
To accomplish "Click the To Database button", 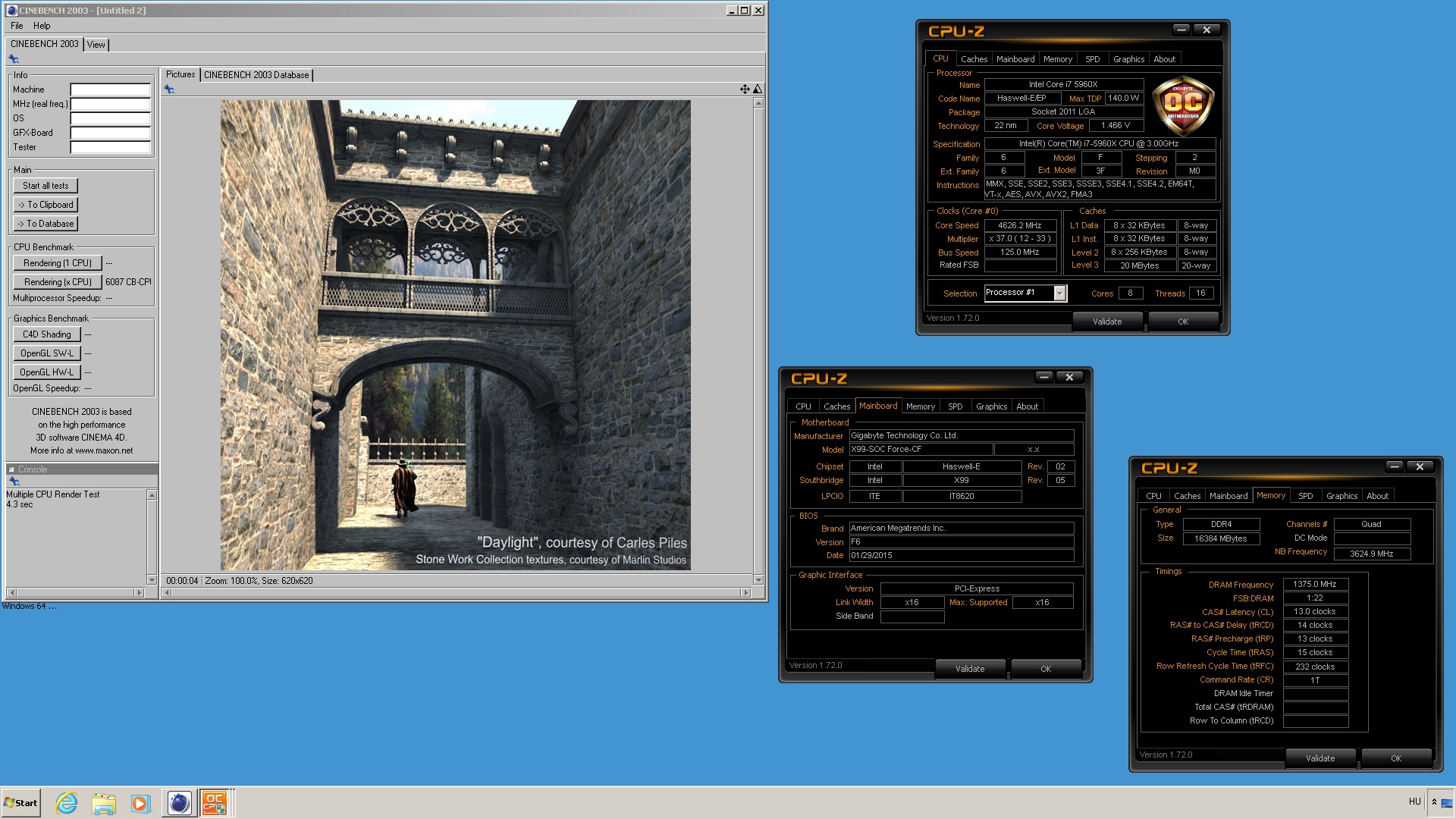I will (45, 224).
